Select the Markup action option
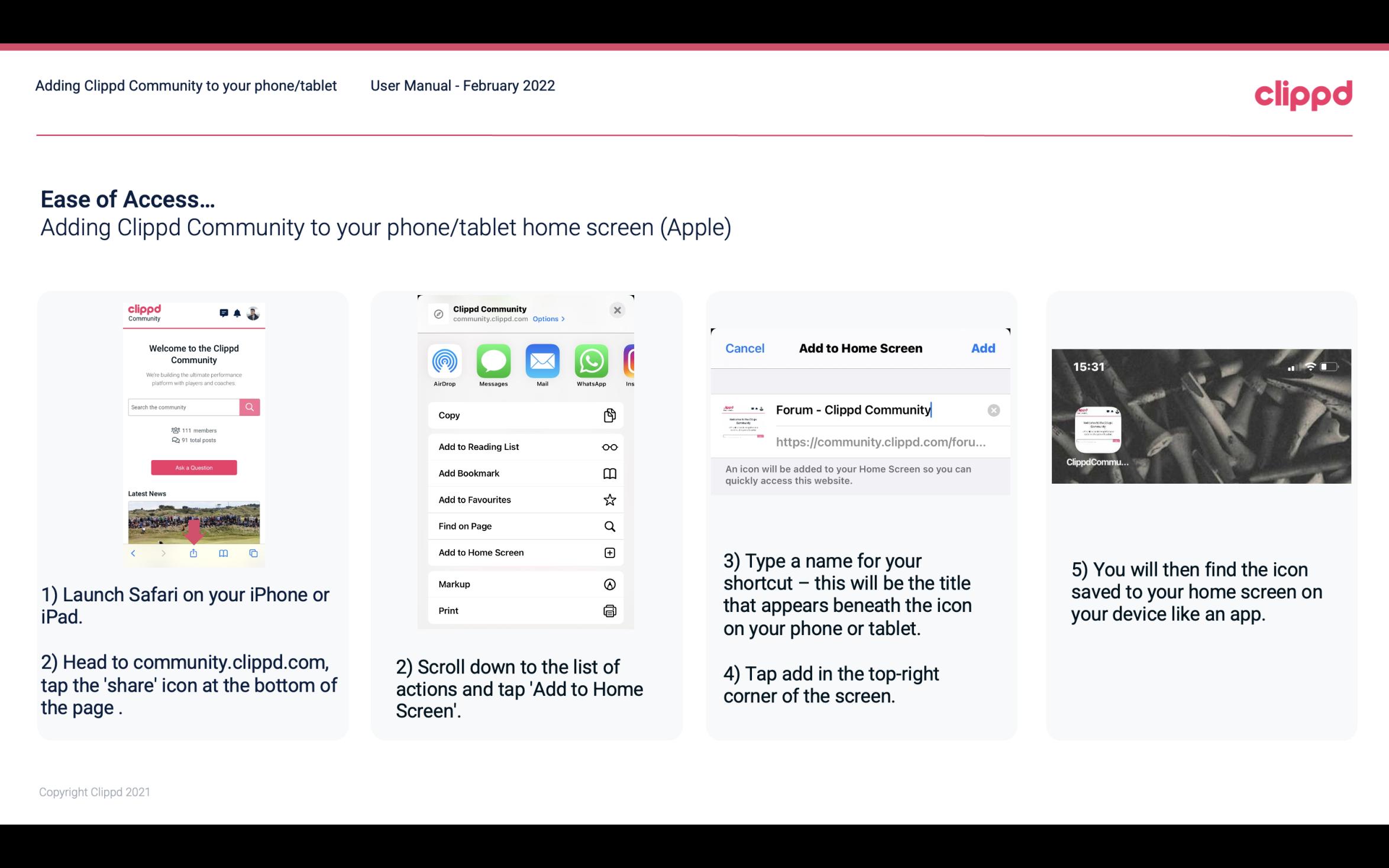 (523, 583)
